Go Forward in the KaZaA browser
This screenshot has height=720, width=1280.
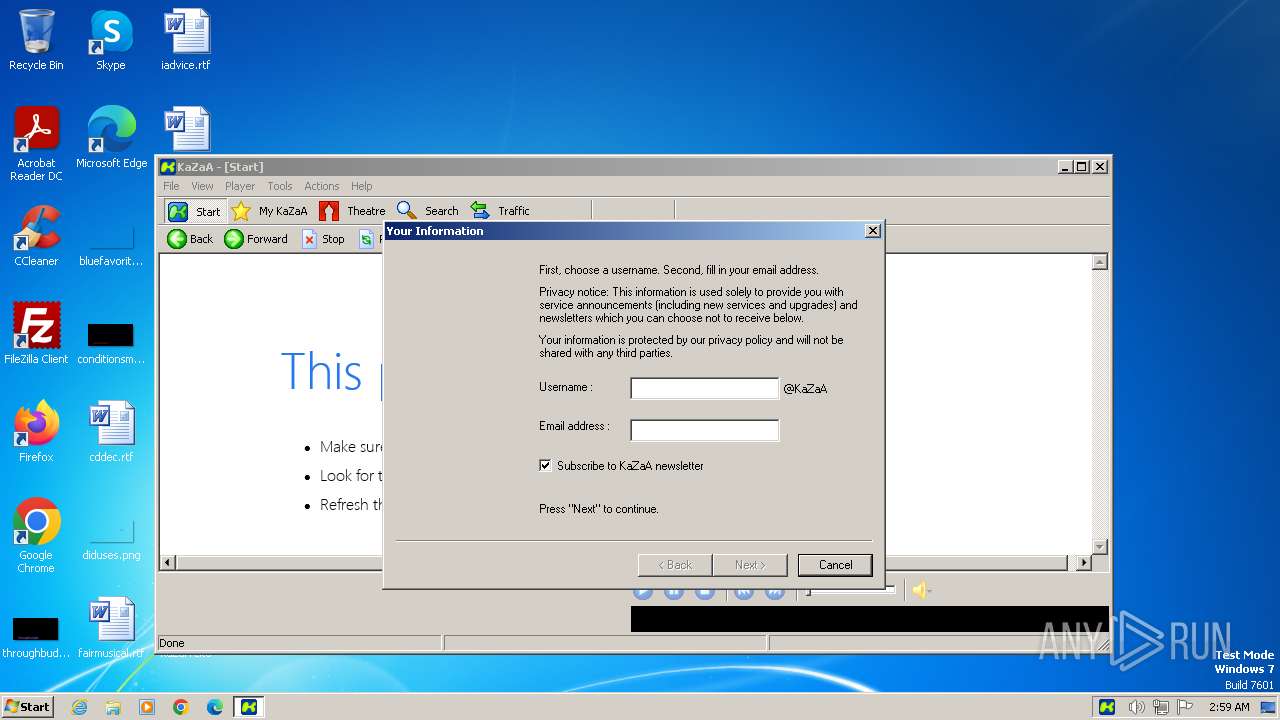pyautogui.click(x=257, y=239)
